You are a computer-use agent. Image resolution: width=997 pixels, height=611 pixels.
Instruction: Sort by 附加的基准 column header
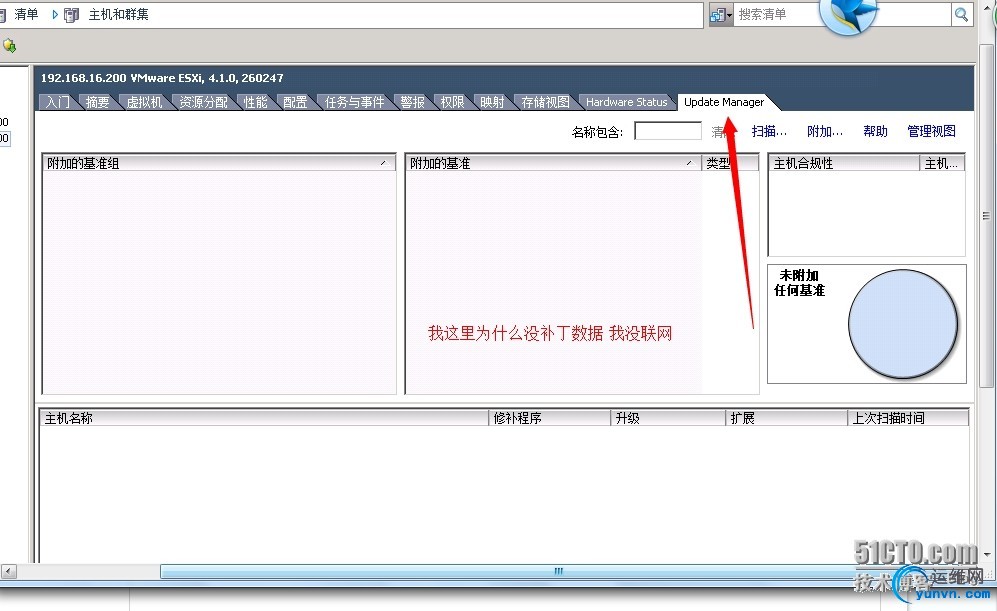click(x=553, y=163)
